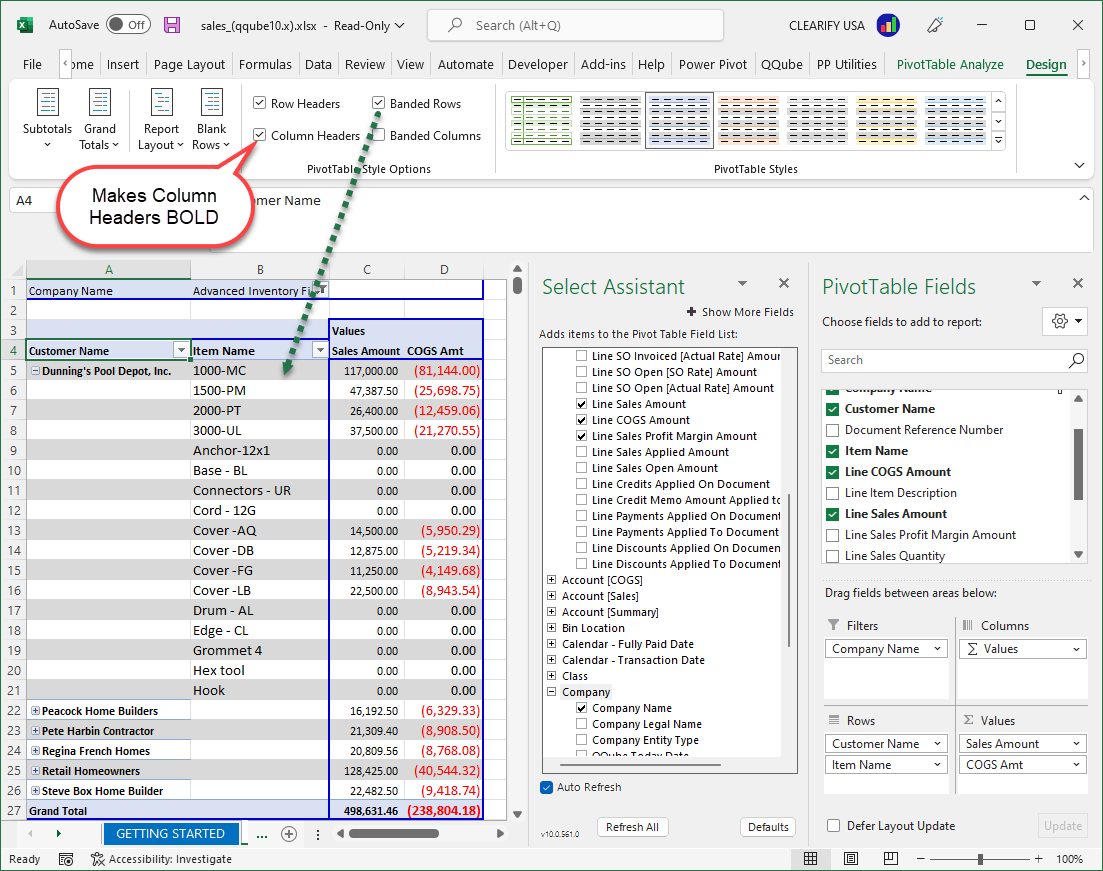Select the orange PivotTable style thumbnail

pos(748,120)
